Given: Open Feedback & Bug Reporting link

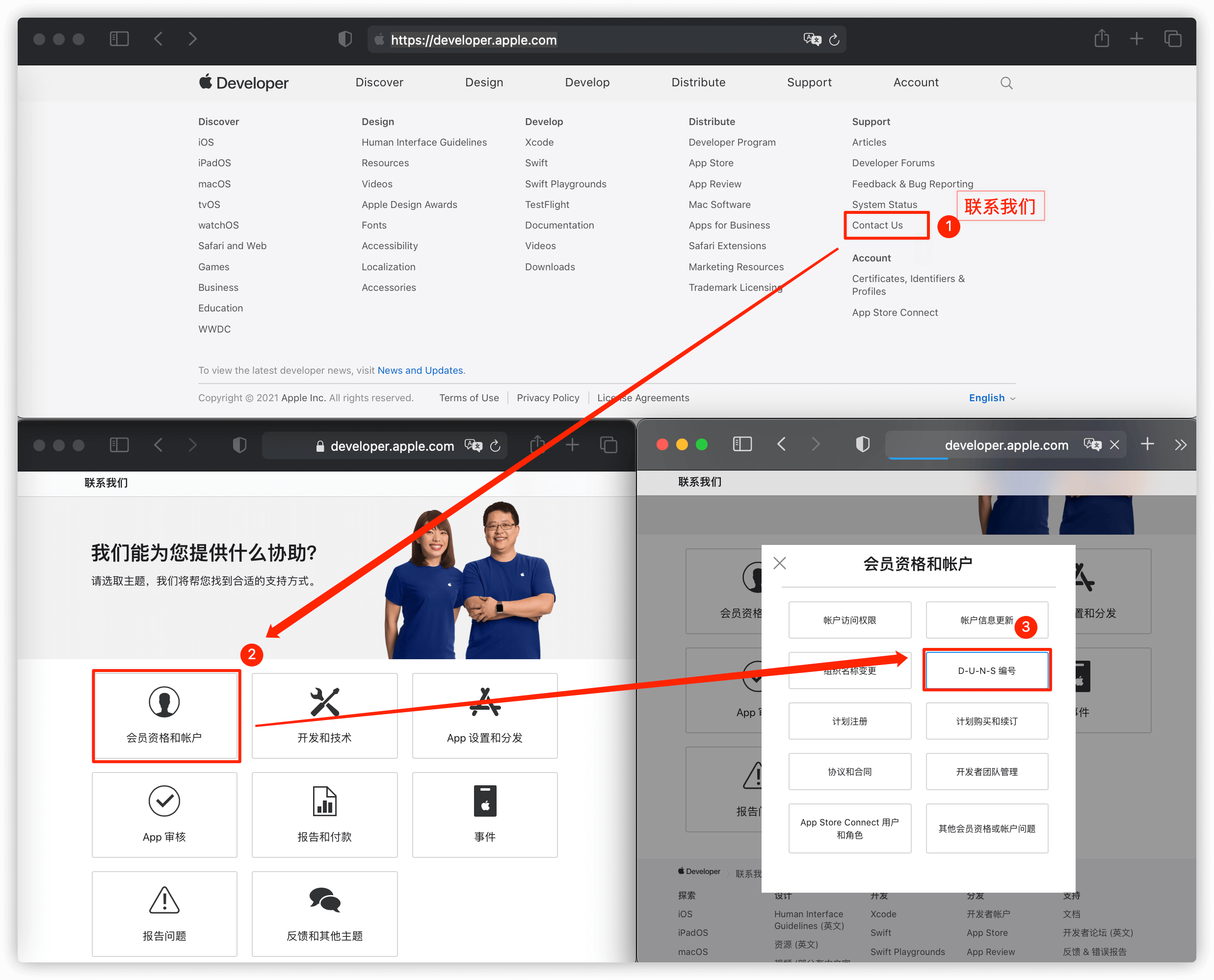Looking at the screenshot, I should tap(913, 184).
